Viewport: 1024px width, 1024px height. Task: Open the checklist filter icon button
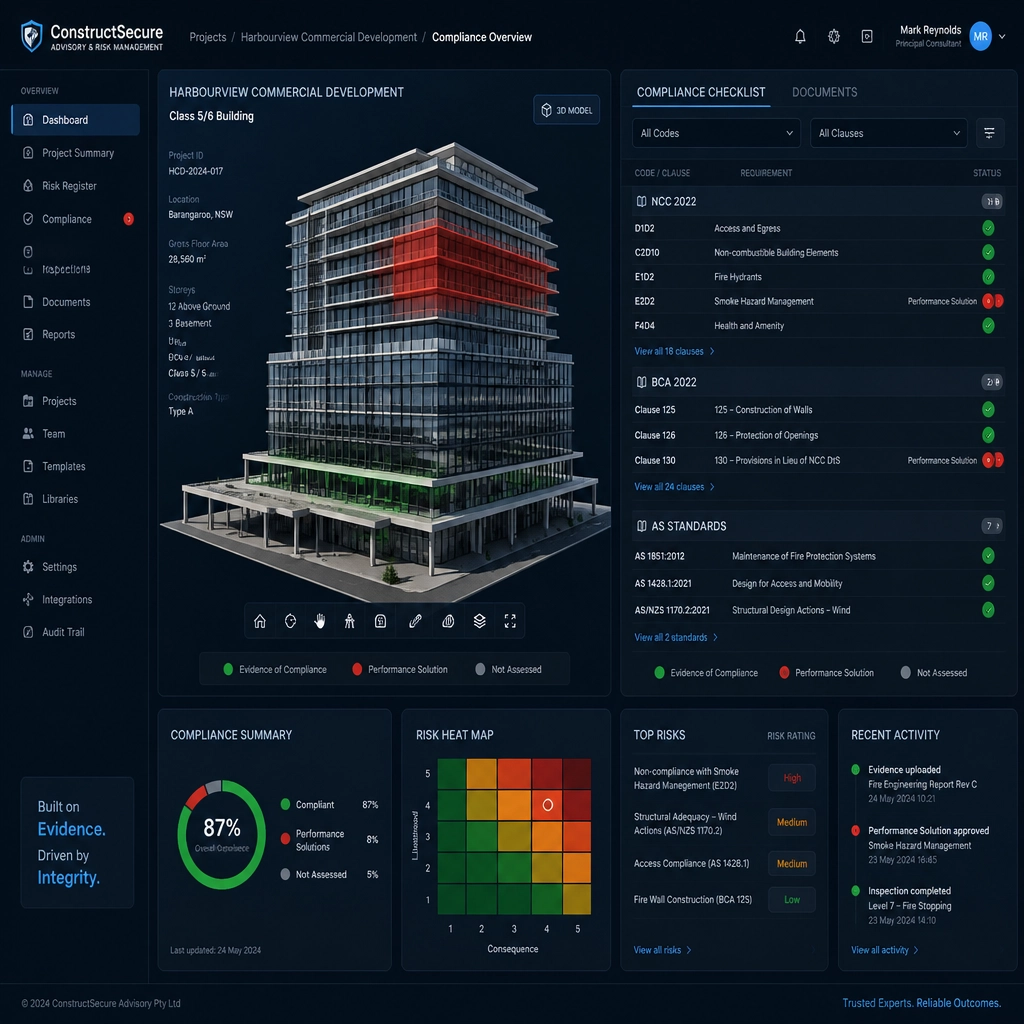coord(989,133)
